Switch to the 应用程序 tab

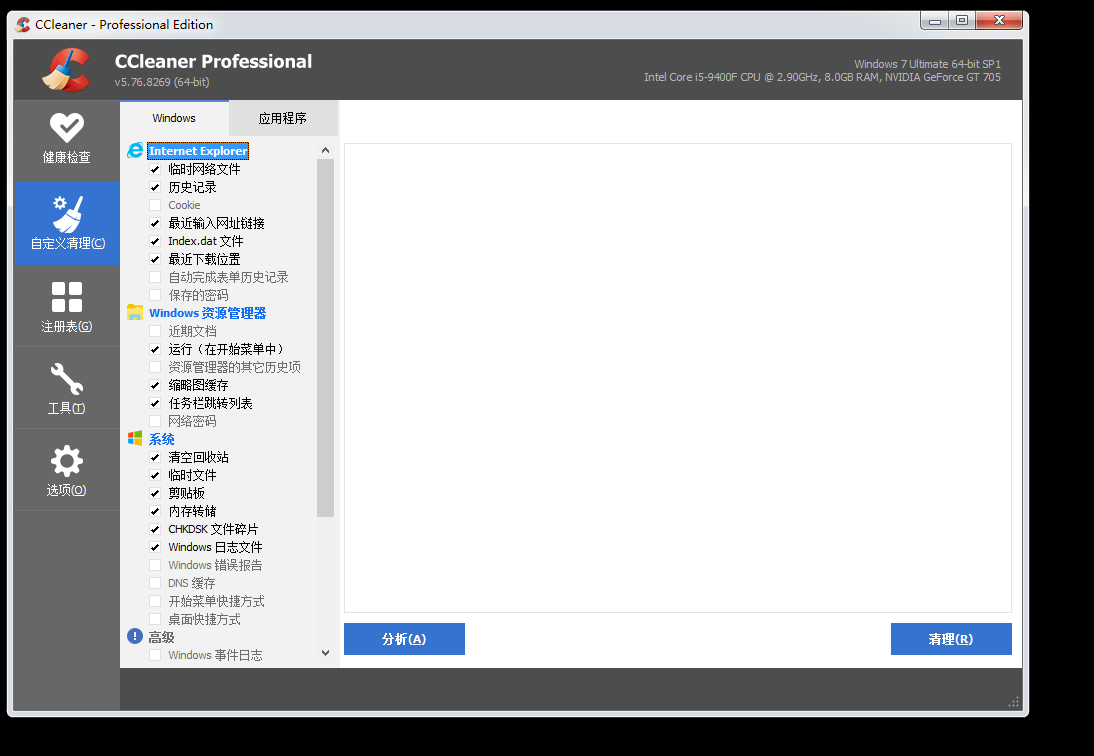tap(283, 118)
